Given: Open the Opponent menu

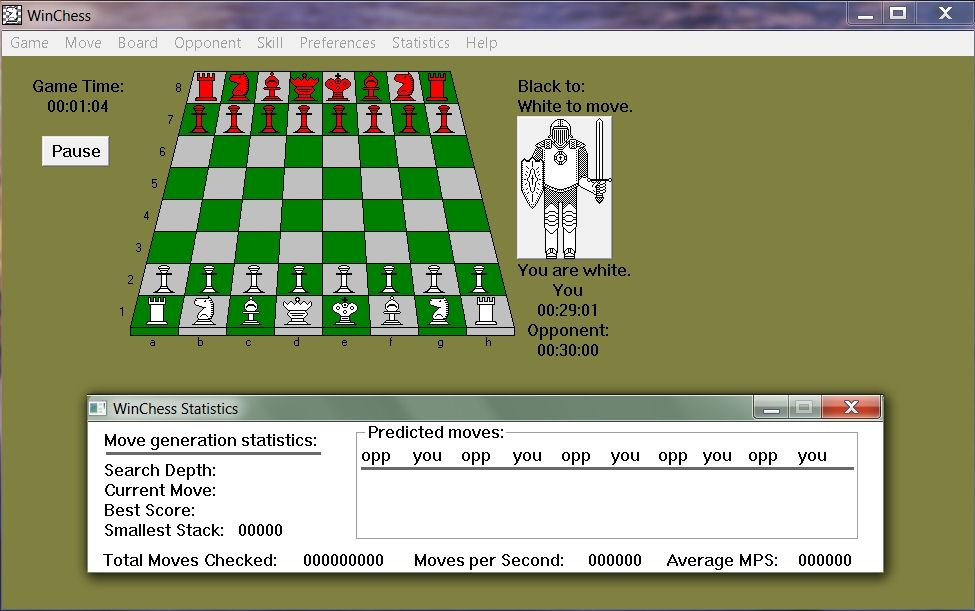Looking at the screenshot, I should tap(207, 43).
